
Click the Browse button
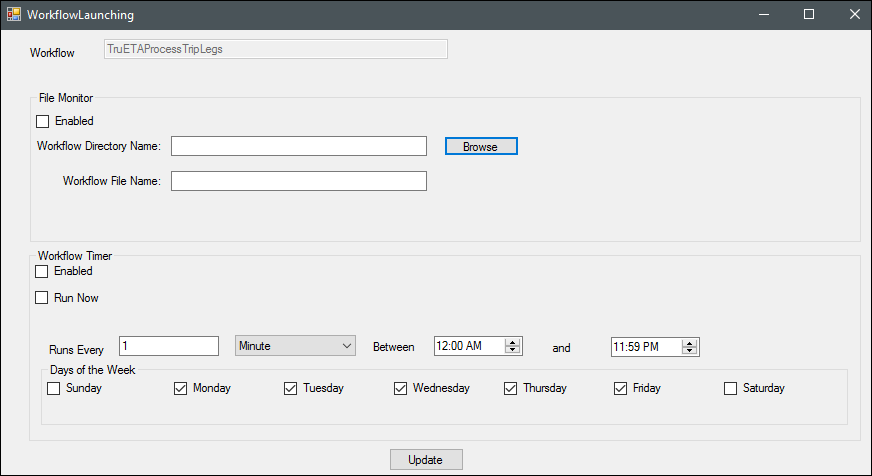480,146
